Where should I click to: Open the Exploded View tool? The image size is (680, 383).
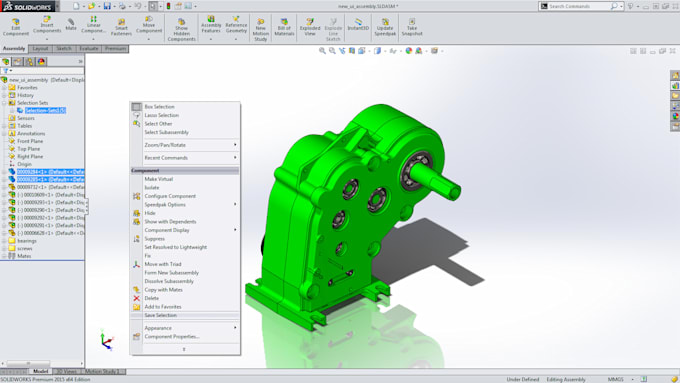310,27
